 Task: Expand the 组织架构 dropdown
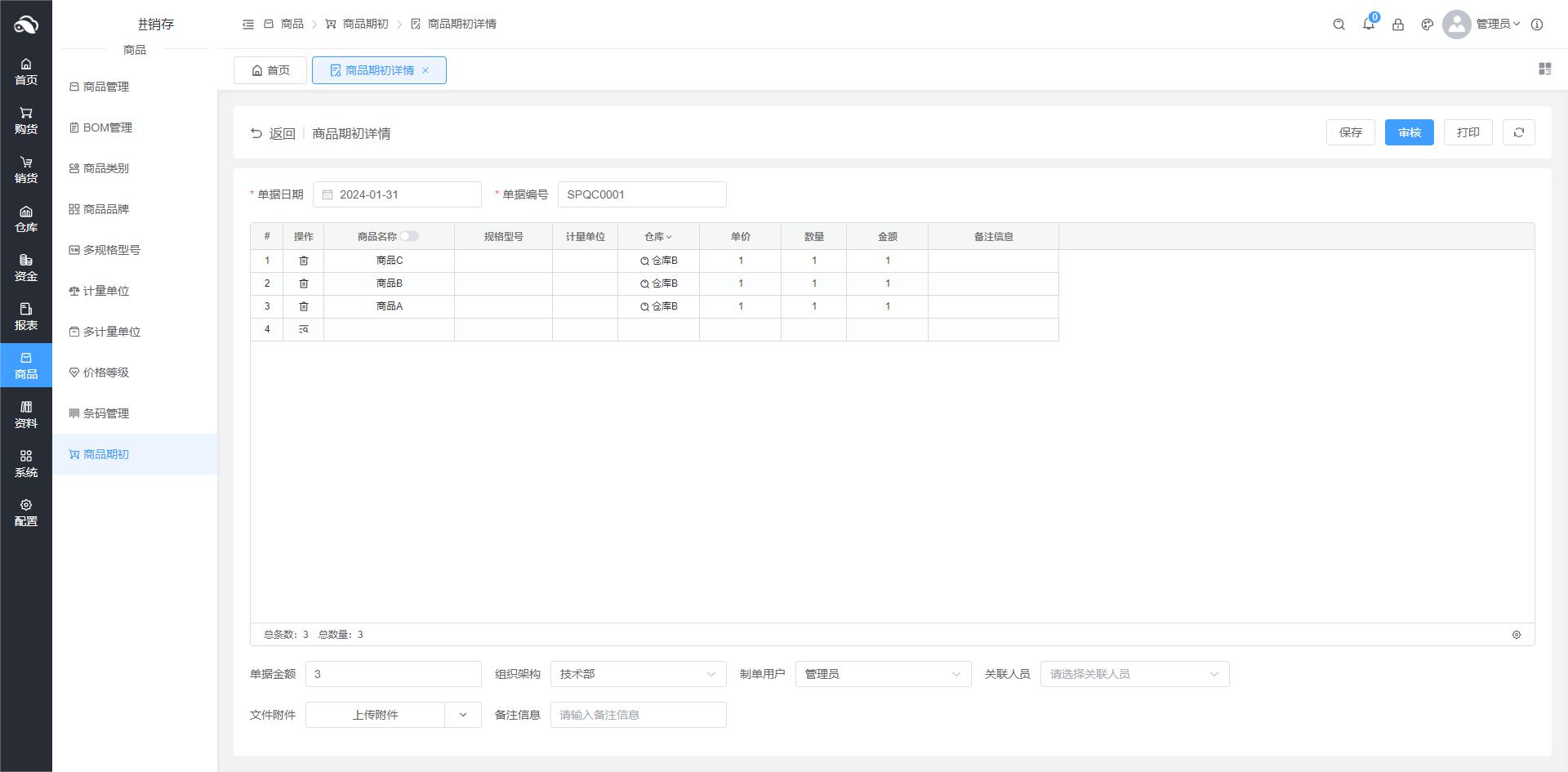click(x=638, y=674)
